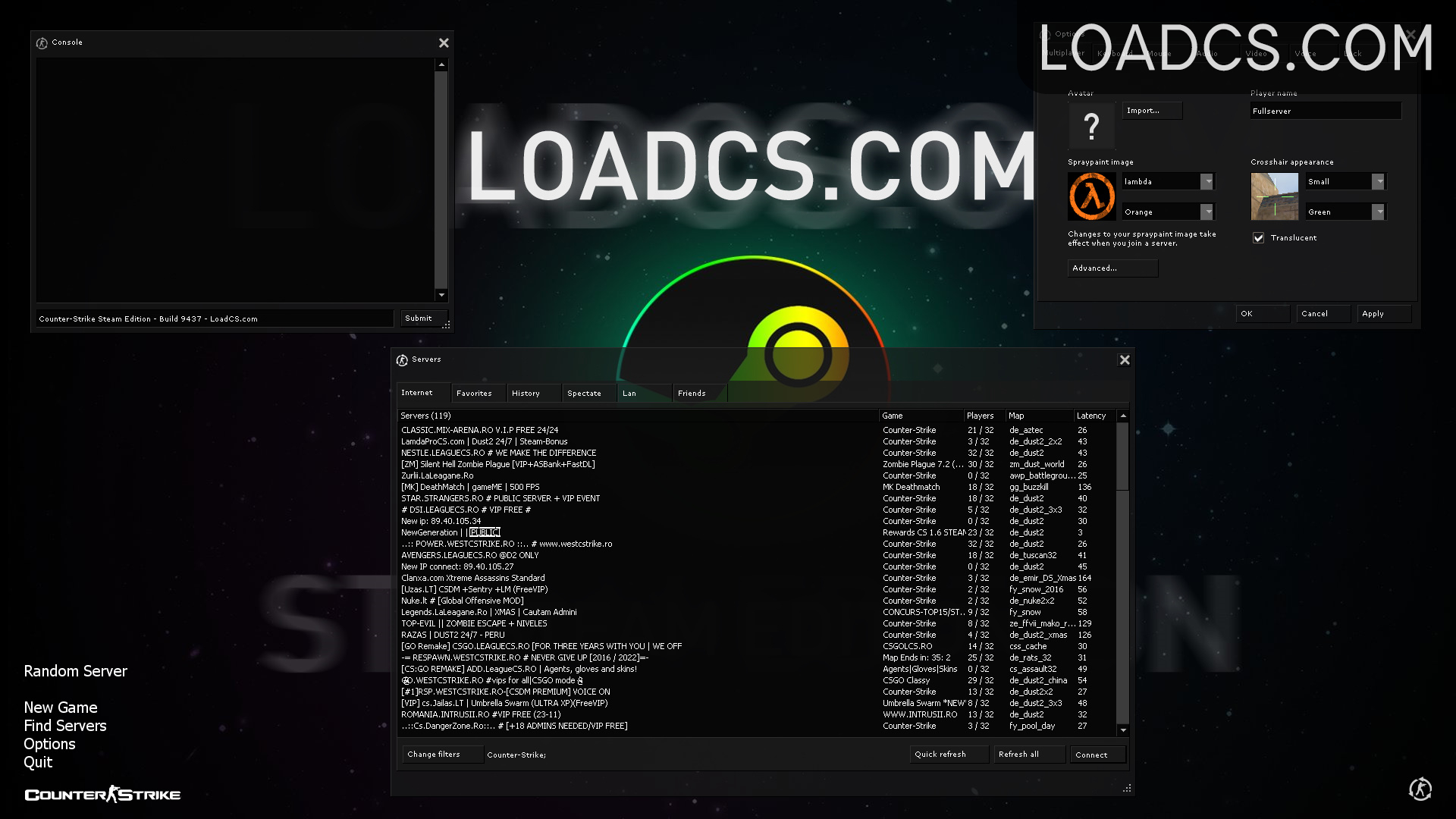Click the crosshair preview thumbnail
This screenshot has width=1456, height=819.
point(1274,196)
